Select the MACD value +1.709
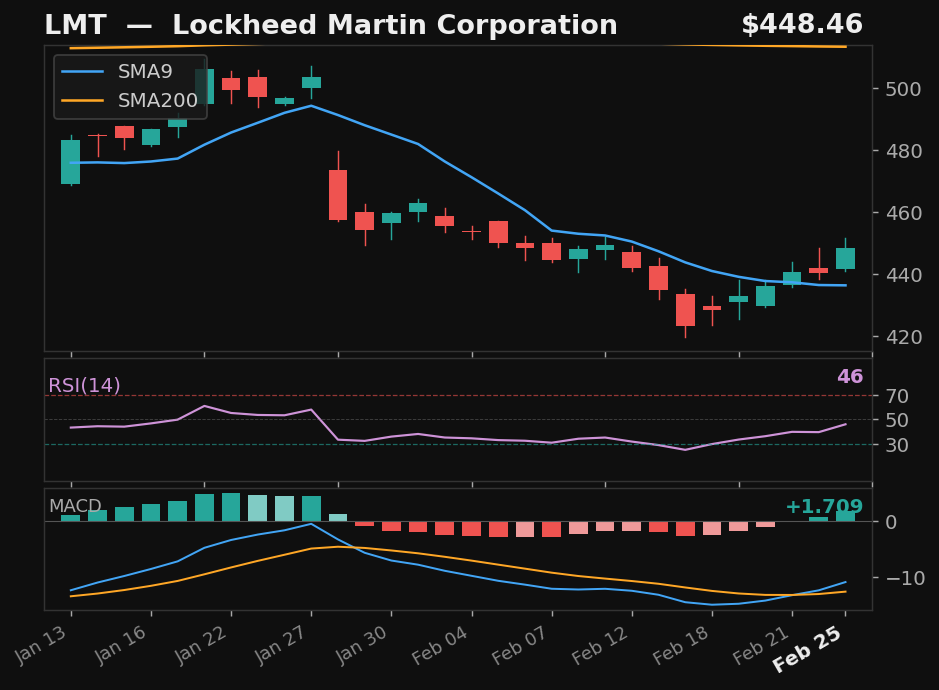The width and height of the screenshot is (939, 690). (x=824, y=507)
